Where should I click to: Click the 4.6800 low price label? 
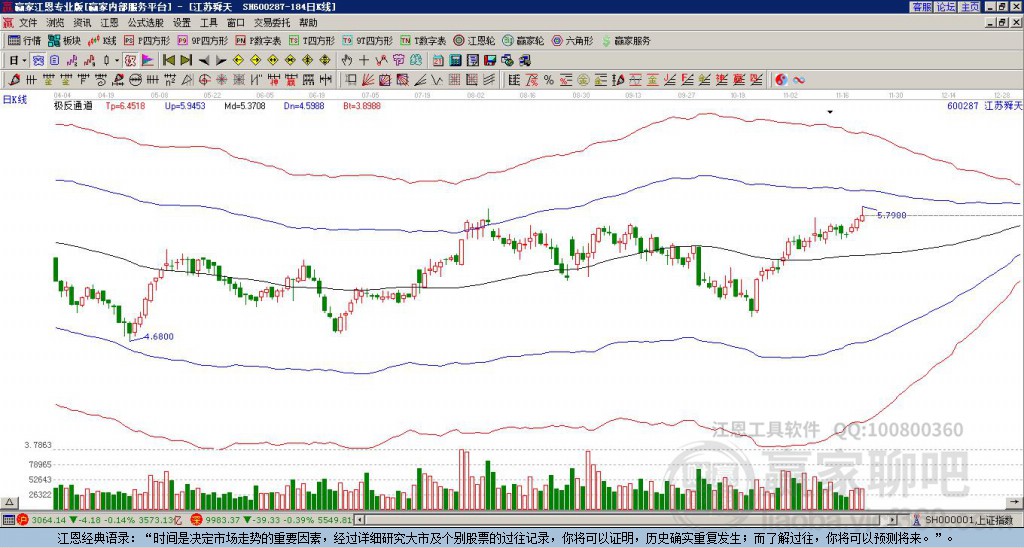[159, 336]
